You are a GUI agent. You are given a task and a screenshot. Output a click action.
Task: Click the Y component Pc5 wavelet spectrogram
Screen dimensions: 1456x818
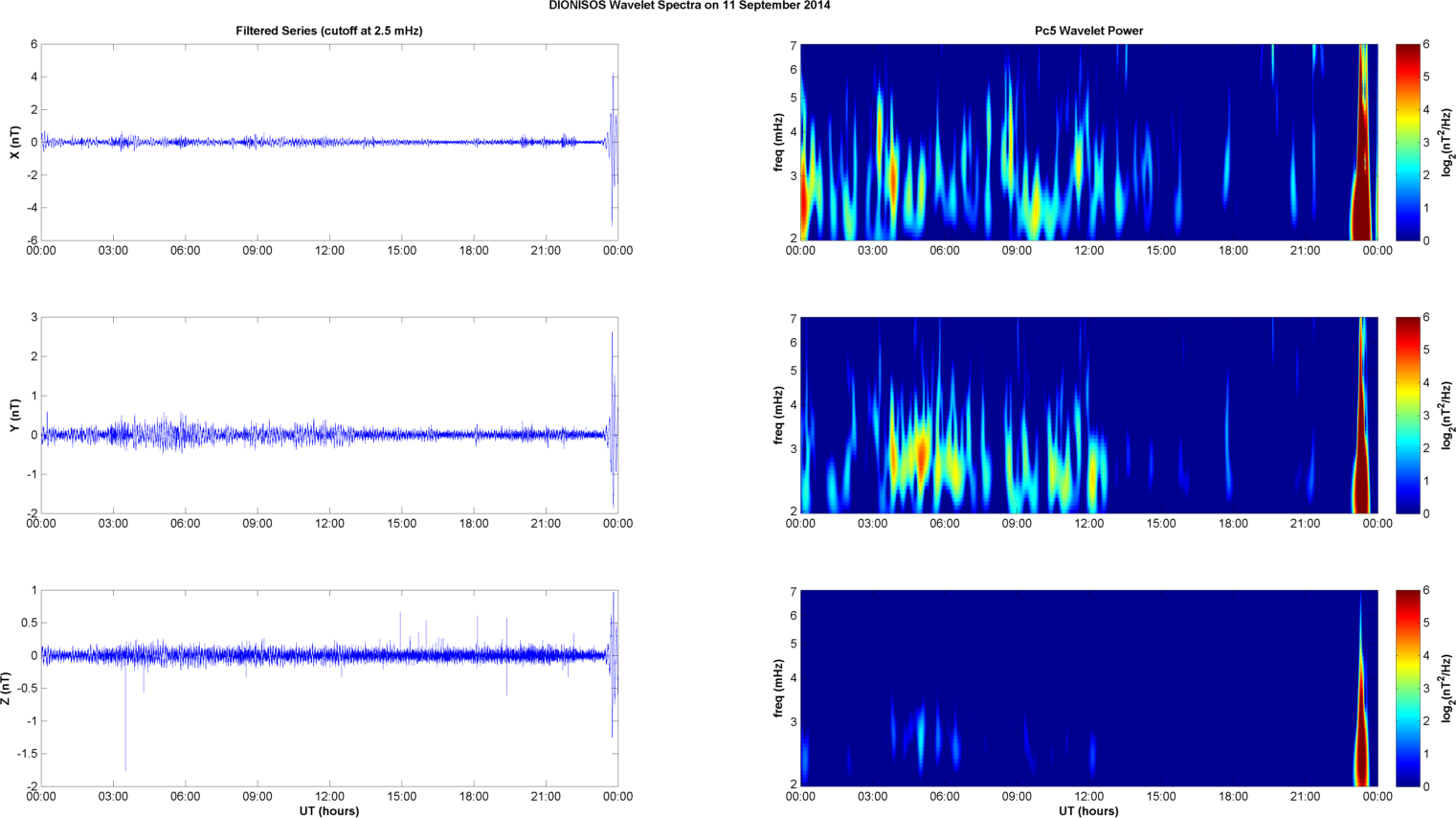click(x=1088, y=416)
